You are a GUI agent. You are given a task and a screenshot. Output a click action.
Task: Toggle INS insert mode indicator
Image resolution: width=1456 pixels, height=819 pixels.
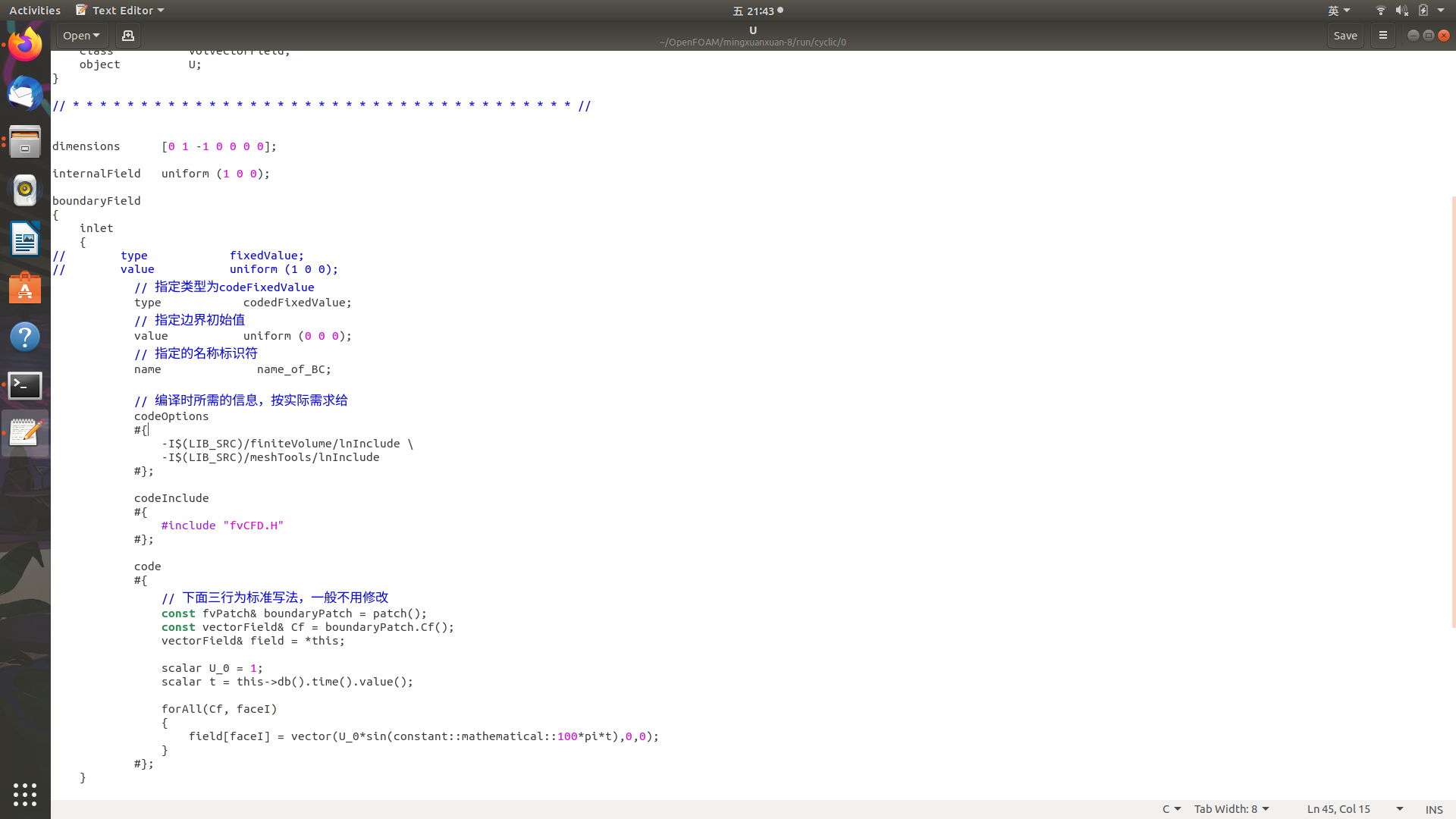coord(1434,810)
